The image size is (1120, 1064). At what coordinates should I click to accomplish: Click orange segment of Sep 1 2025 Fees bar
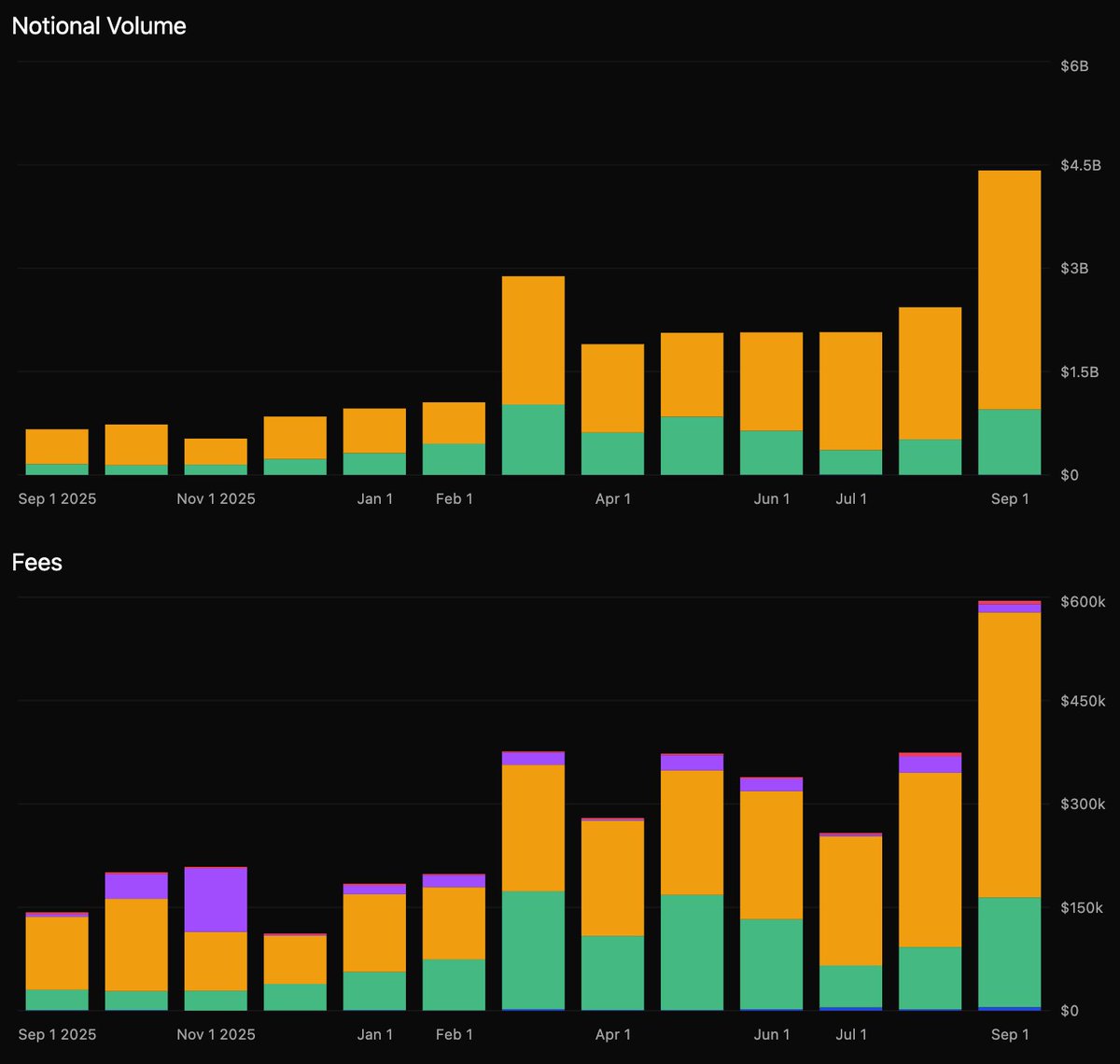coord(57,953)
